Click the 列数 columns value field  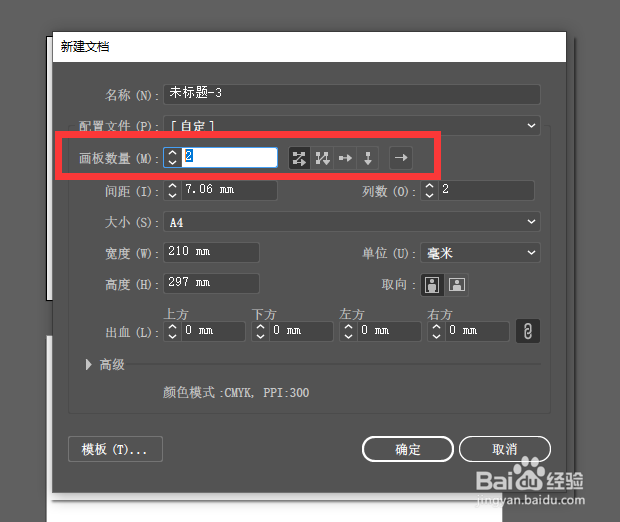pyautogui.click(x=486, y=190)
